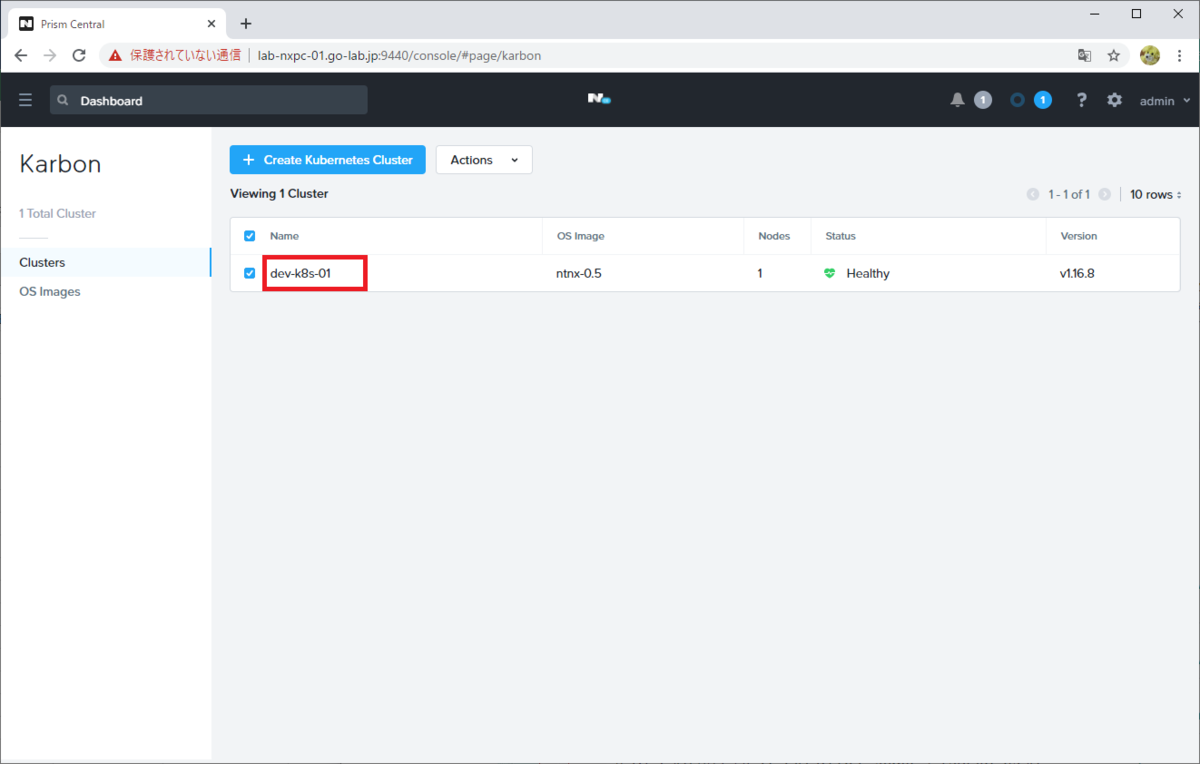Click the 1 - 1 of 1 pagination text
Viewport: 1200px width, 764px height.
tap(1069, 194)
